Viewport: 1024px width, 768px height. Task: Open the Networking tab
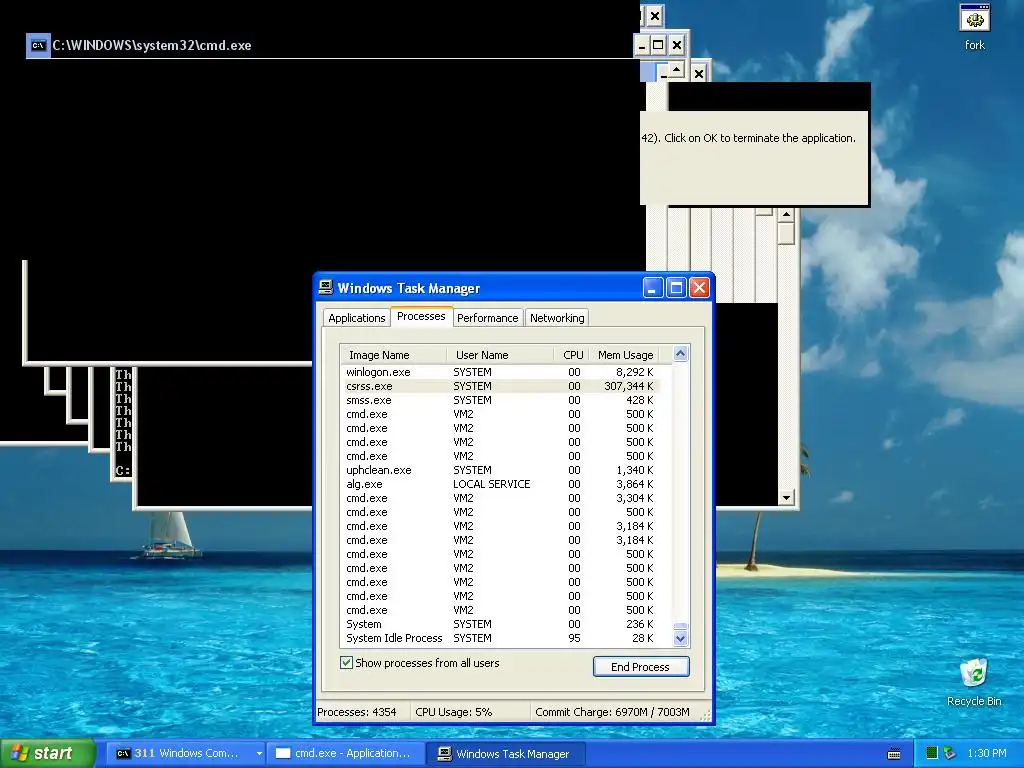coord(557,318)
